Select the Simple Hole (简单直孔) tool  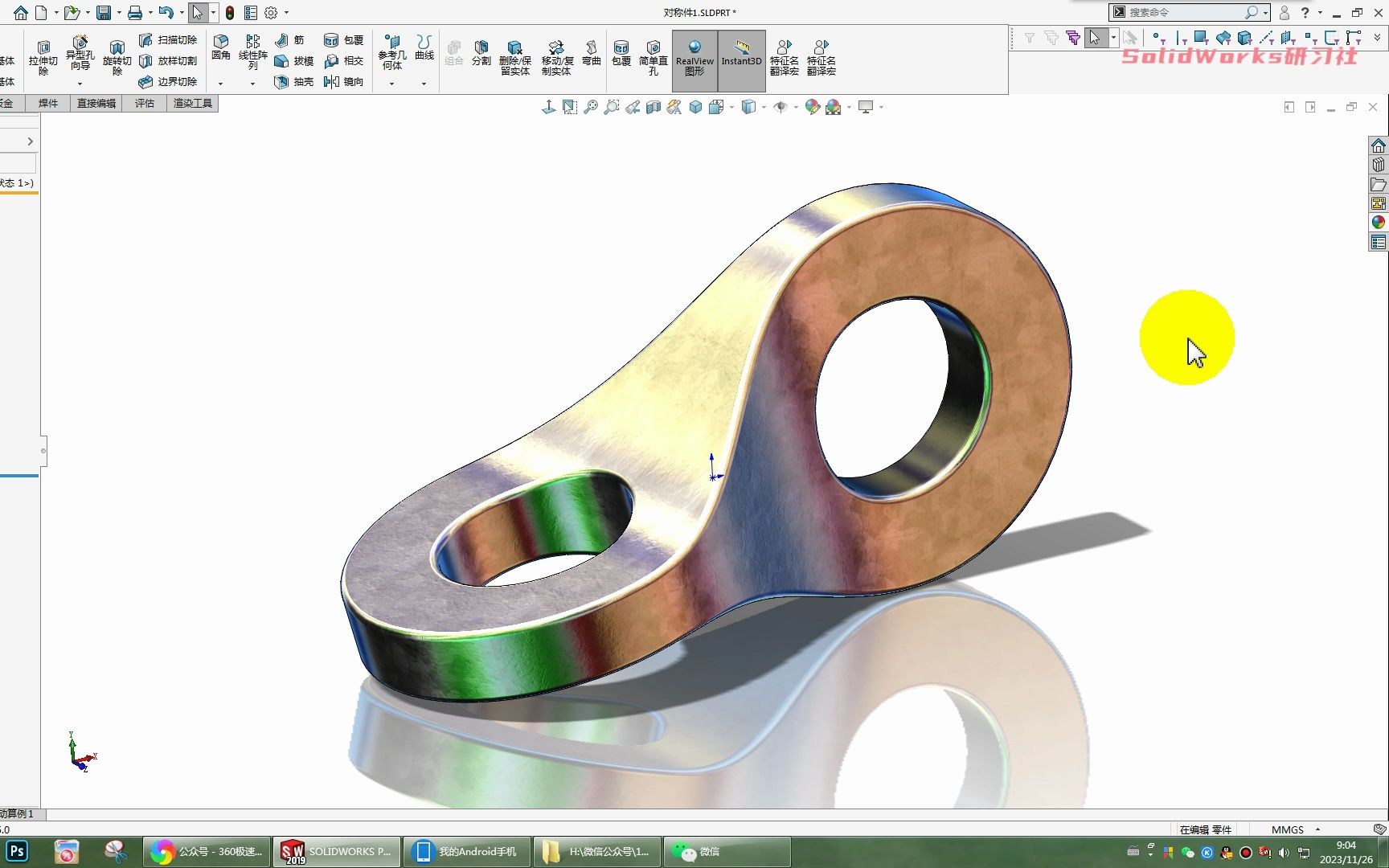click(x=654, y=59)
